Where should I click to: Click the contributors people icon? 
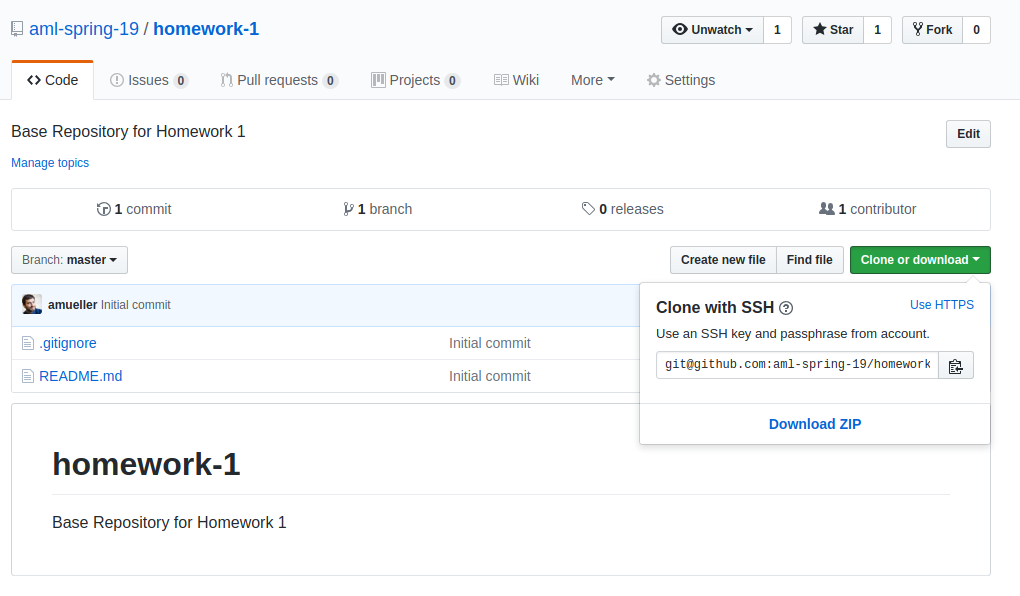click(827, 209)
